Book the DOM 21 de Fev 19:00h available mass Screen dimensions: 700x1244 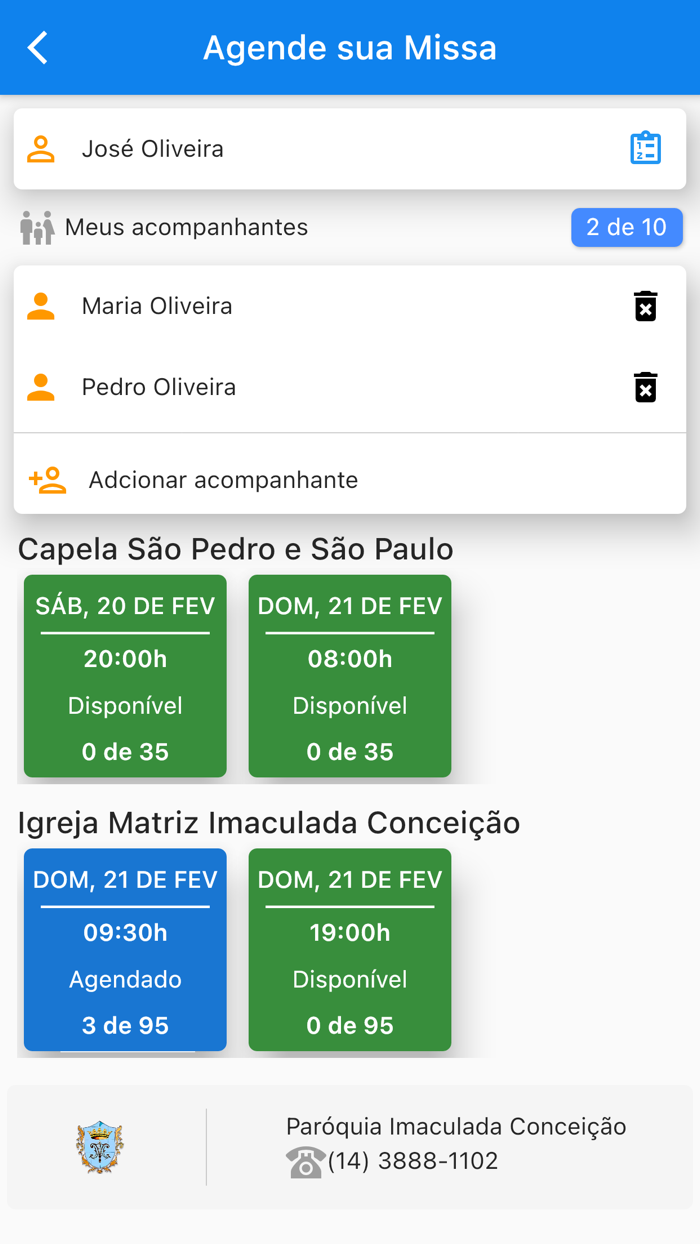pos(349,951)
